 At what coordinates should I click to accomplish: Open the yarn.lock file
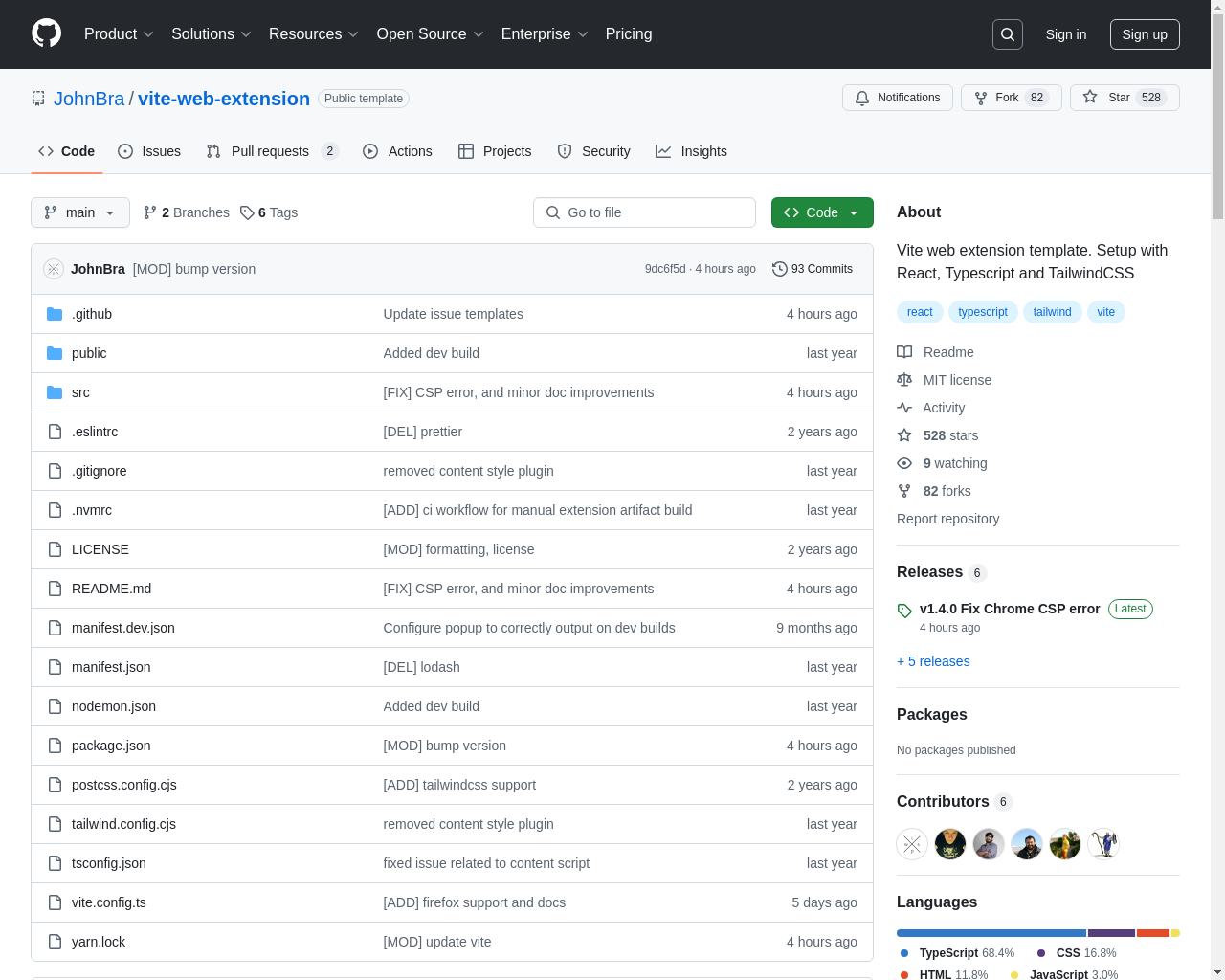(99, 942)
